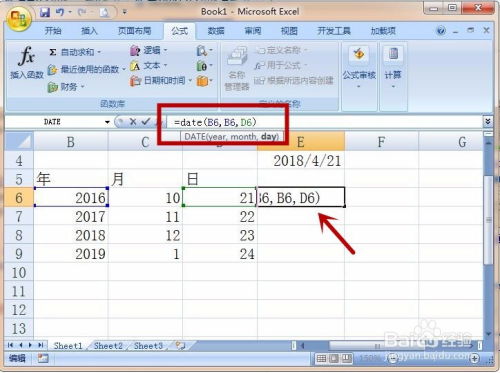Click the macro record status bar icon

pos(43,359)
